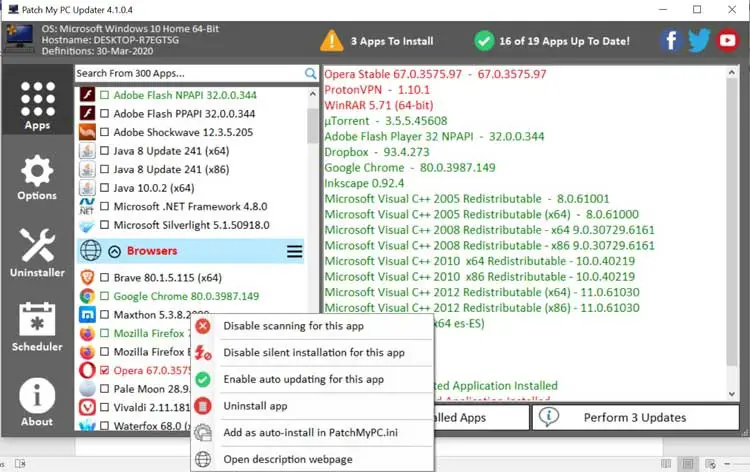This screenshot has width=750, height=472.
Task: Open the About info section
Action: pos(37,402)
